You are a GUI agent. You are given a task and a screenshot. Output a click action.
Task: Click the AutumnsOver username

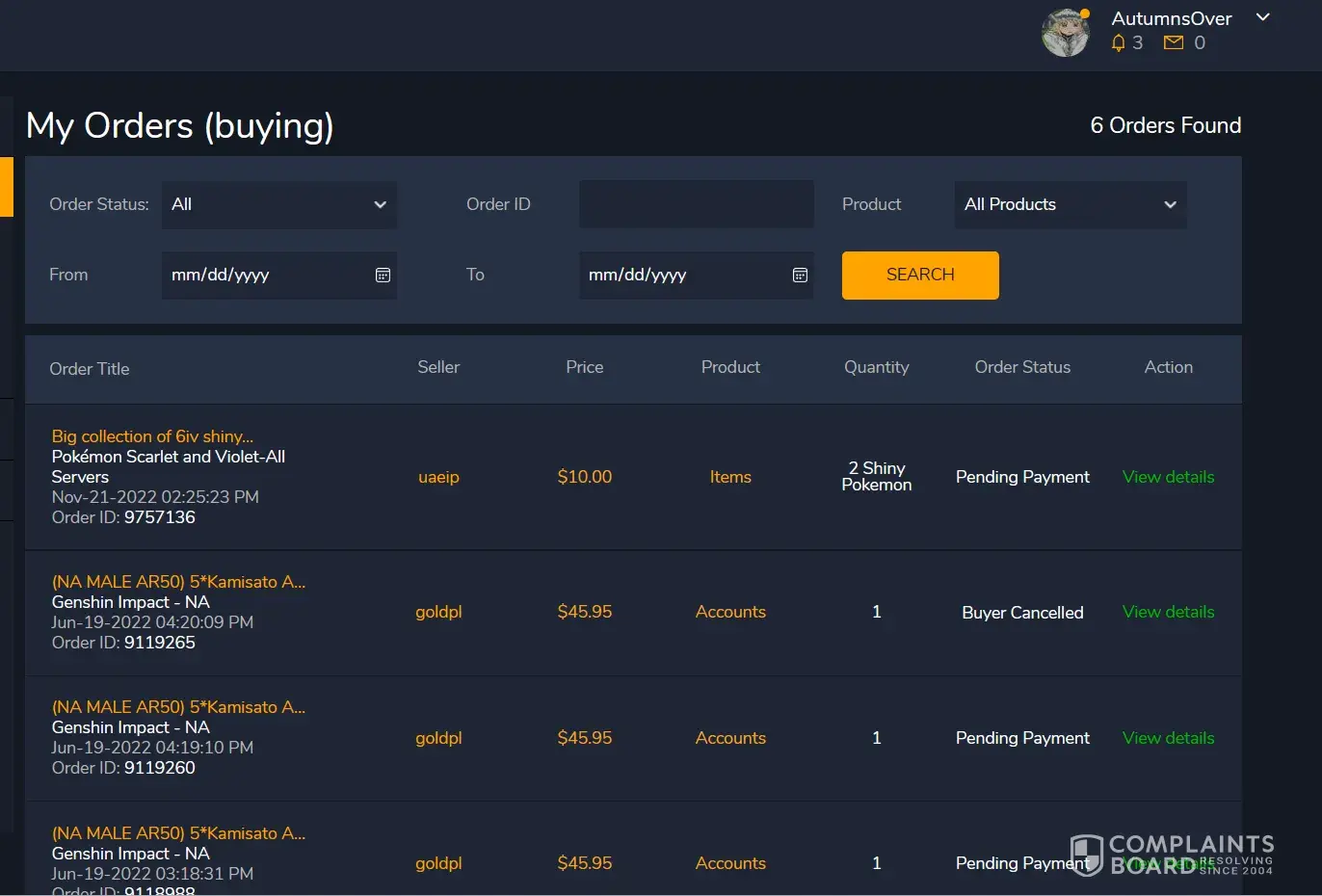pyautogui.click(x=1171, y=18)
